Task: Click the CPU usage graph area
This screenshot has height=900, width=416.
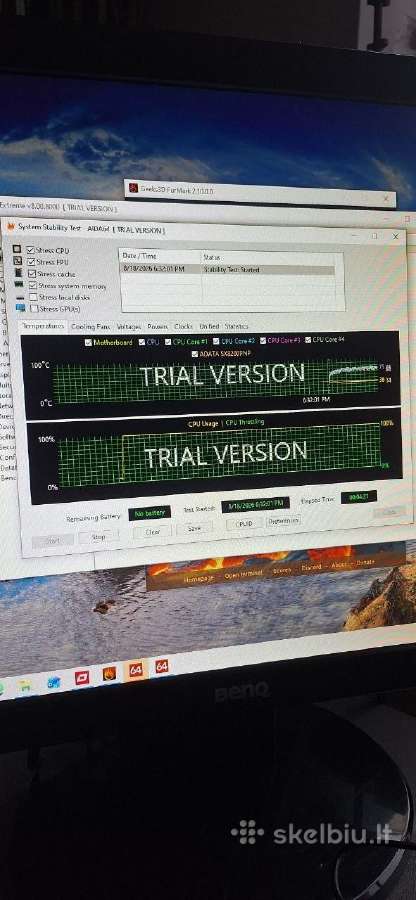Action: tap(219, 456)
